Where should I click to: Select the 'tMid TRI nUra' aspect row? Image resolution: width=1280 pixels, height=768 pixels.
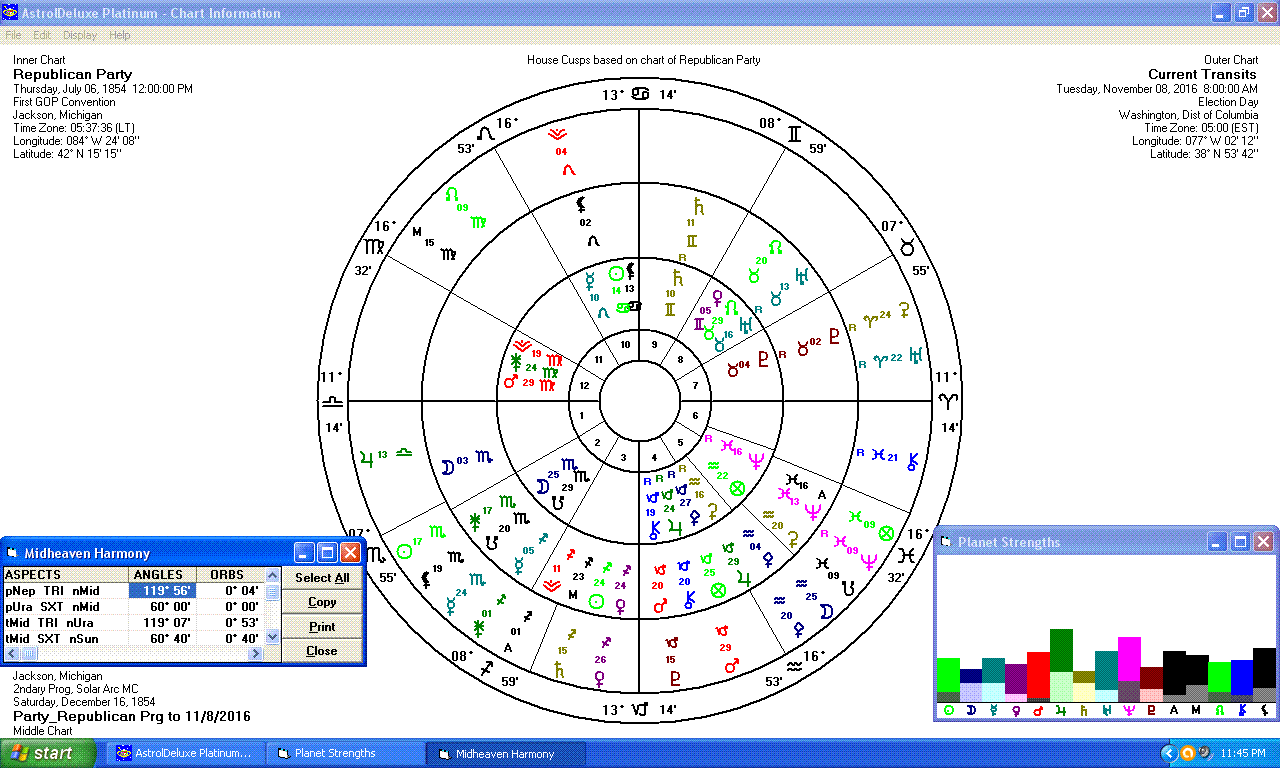click(134, 623)
